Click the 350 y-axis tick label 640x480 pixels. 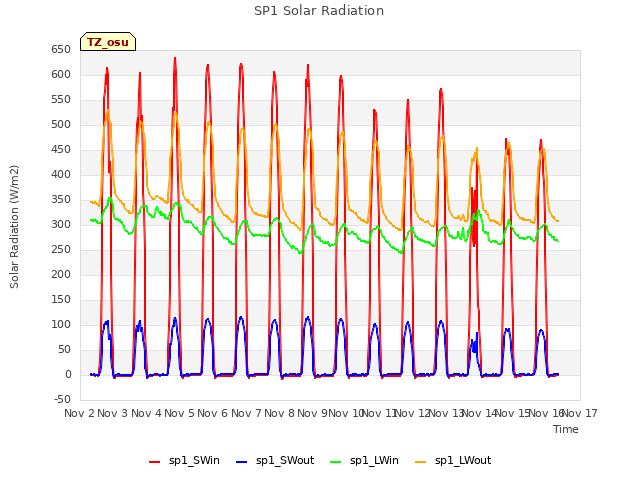61,200
